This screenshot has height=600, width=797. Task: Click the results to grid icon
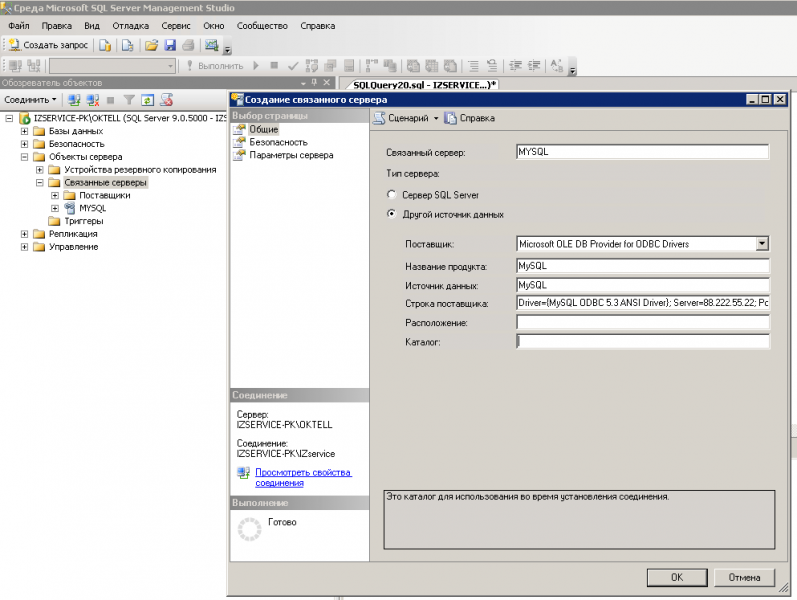tap(432, 66)
